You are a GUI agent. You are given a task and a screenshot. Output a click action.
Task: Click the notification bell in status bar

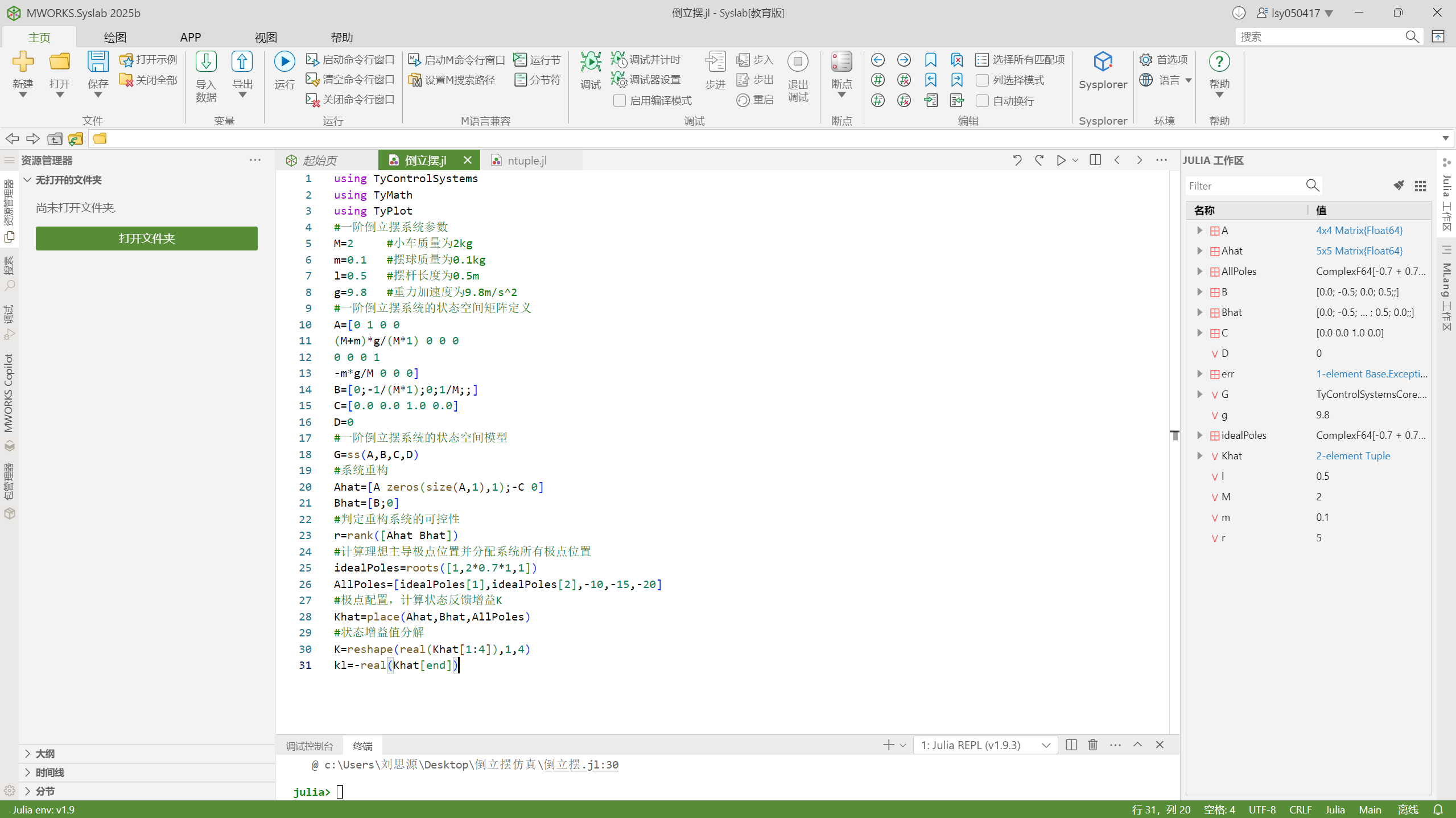point(1438,809)
